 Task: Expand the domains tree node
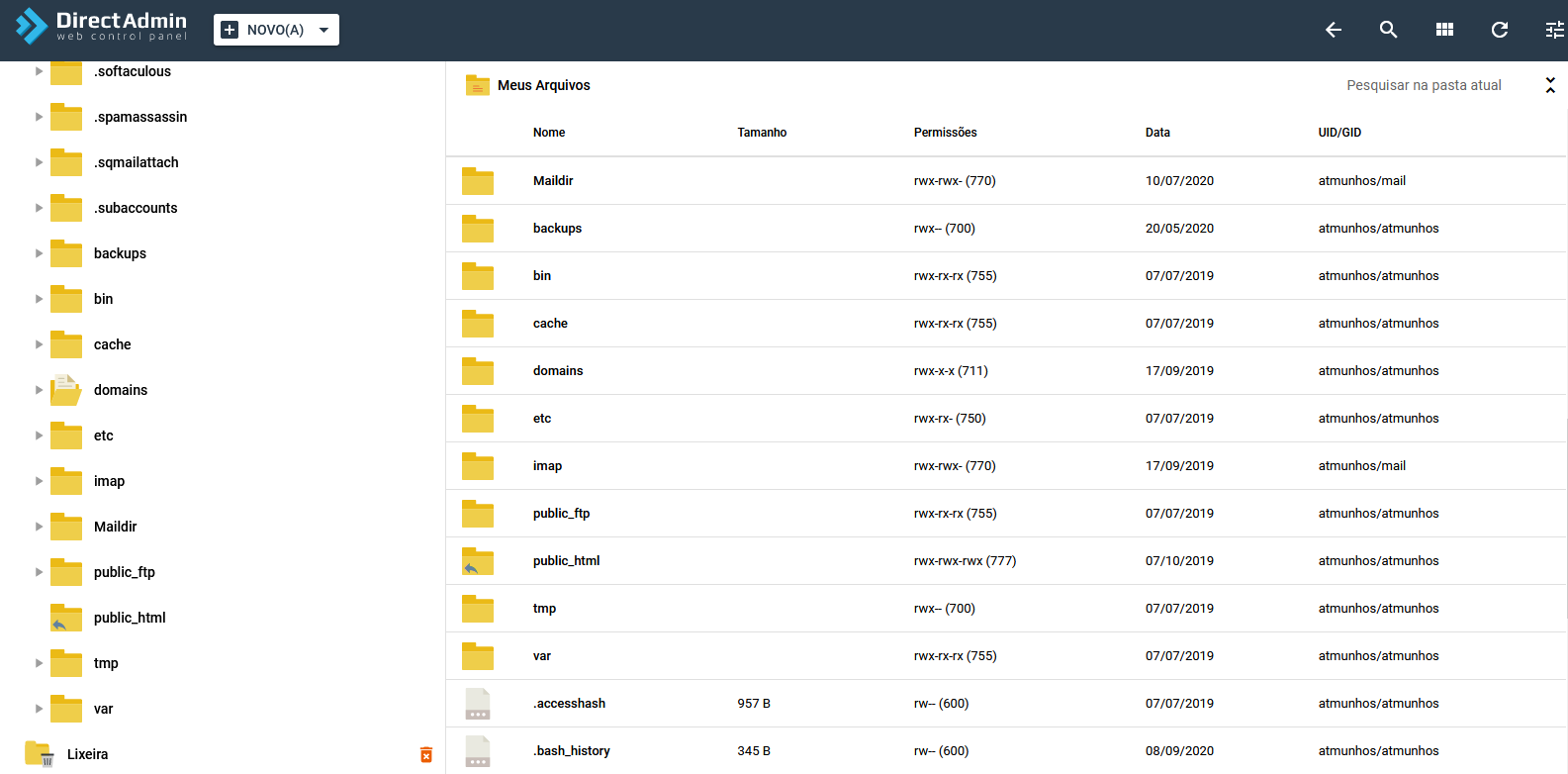(39, 390)
